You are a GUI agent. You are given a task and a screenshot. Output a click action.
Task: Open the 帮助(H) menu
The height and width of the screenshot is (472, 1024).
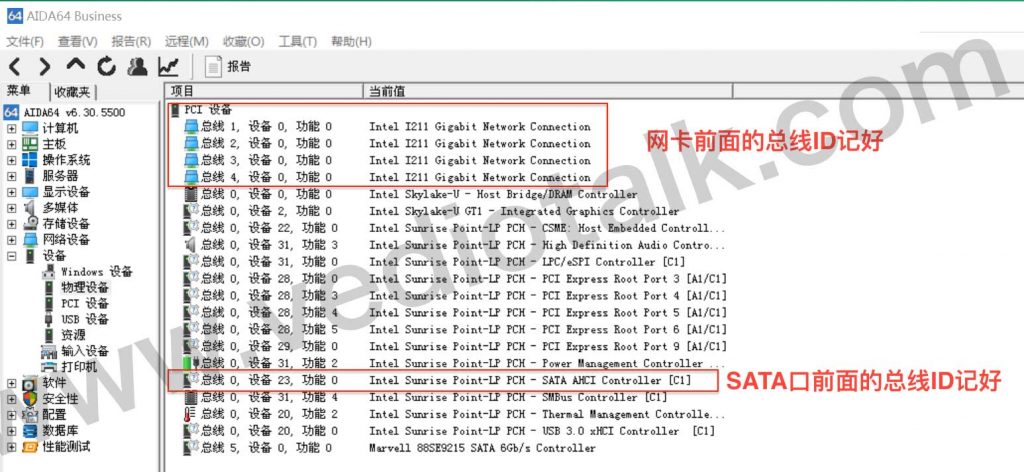coord(351,41)
